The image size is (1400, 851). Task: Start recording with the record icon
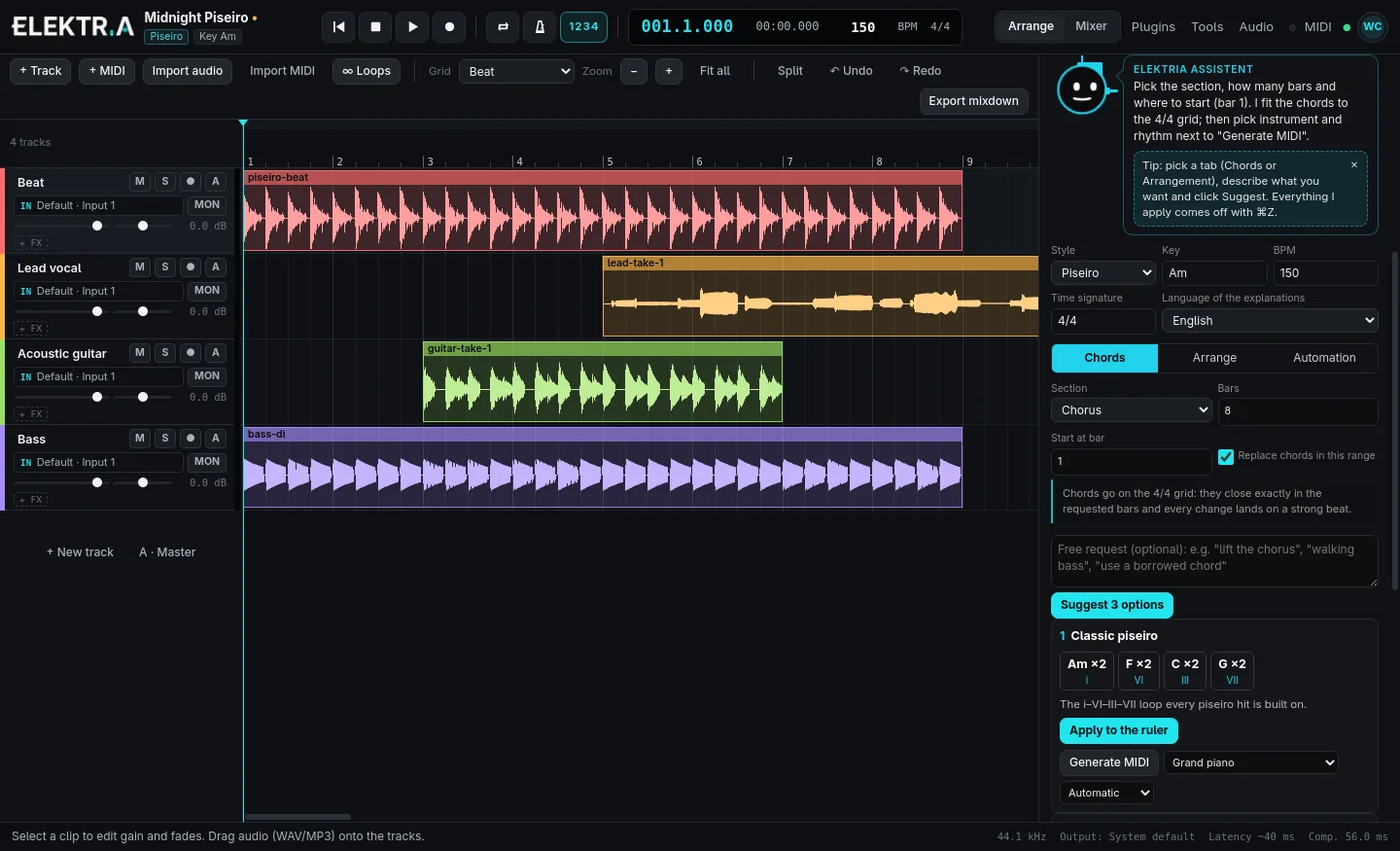pos(449,27)
